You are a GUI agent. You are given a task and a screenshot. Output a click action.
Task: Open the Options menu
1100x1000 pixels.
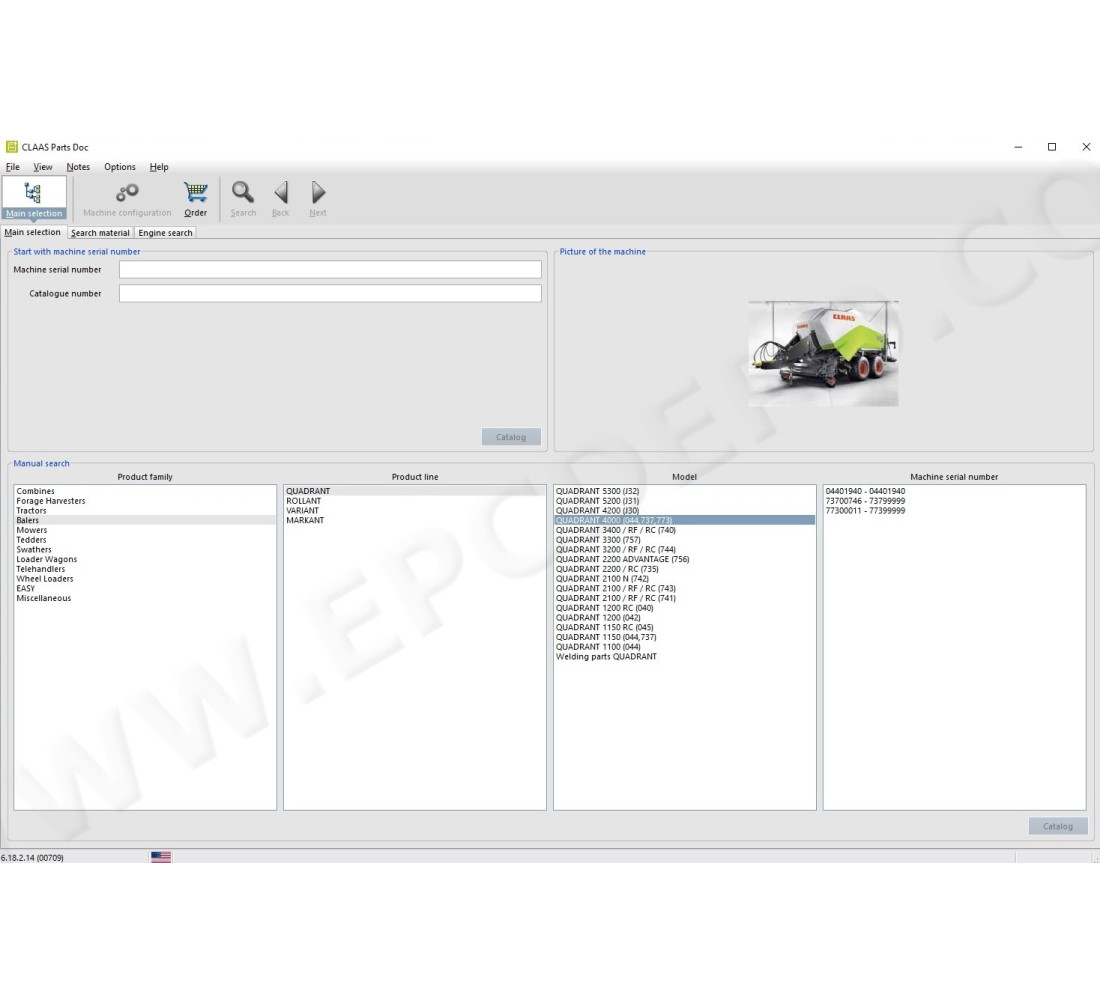tap(120, 167)
